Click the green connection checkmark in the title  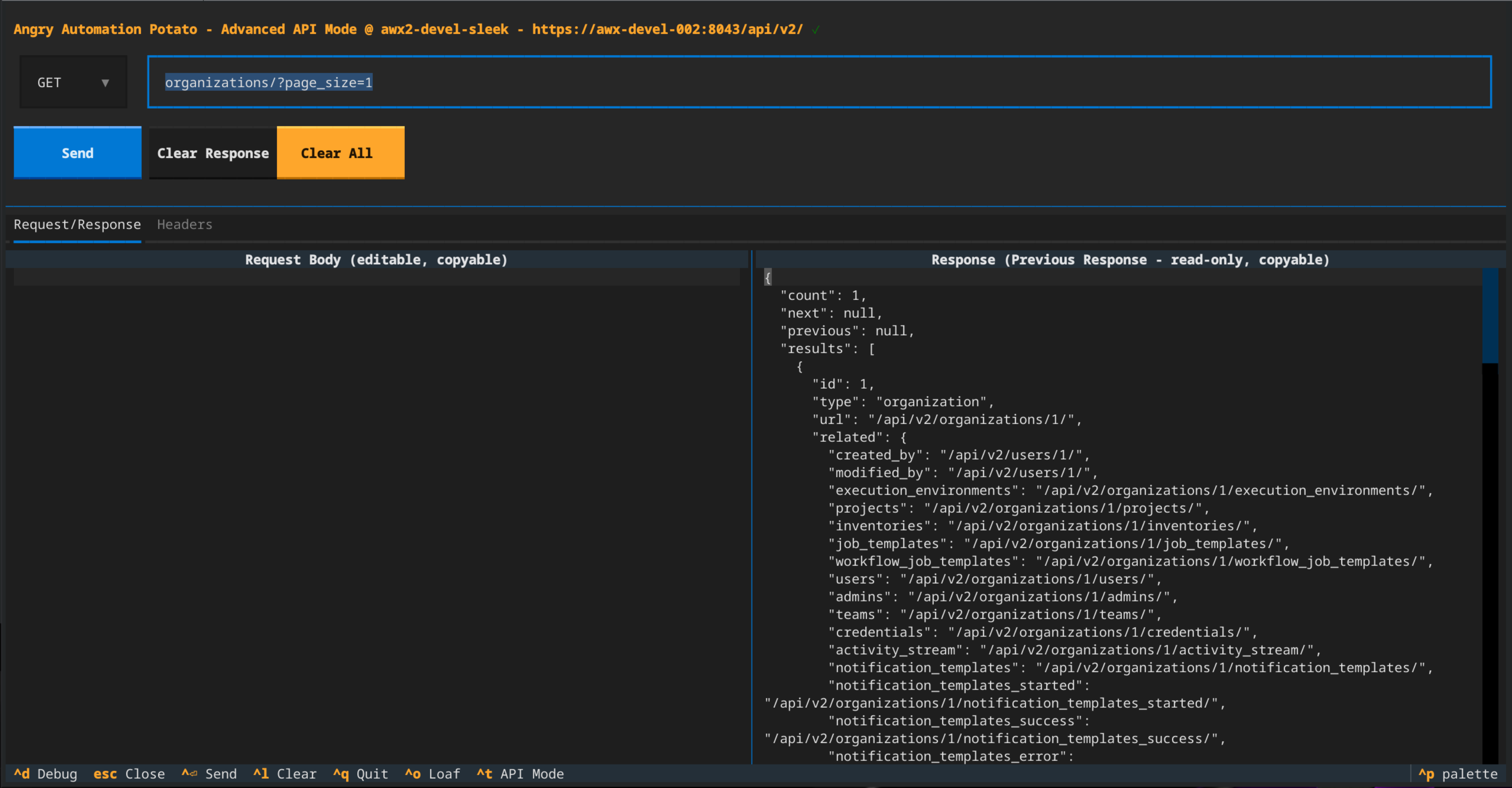click(815, 29)
